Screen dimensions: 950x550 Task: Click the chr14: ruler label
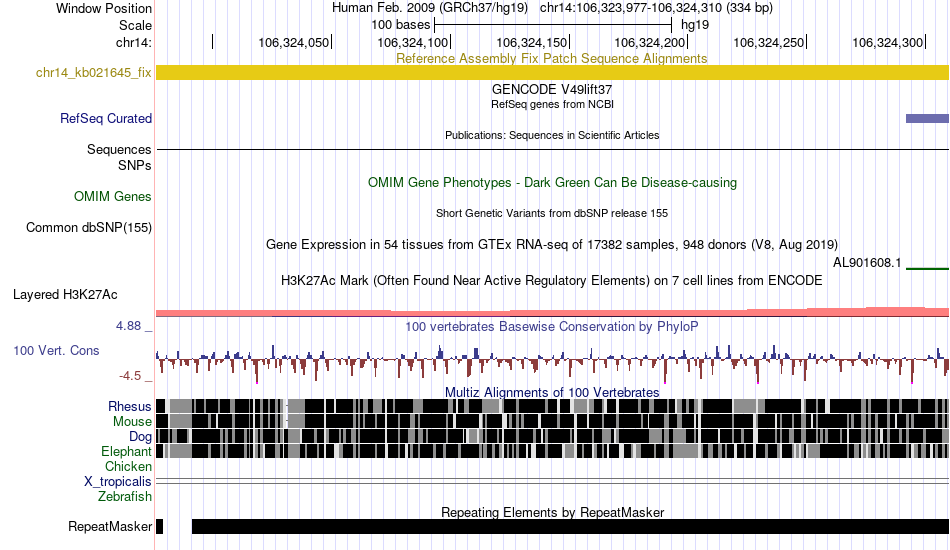point(134,42)
